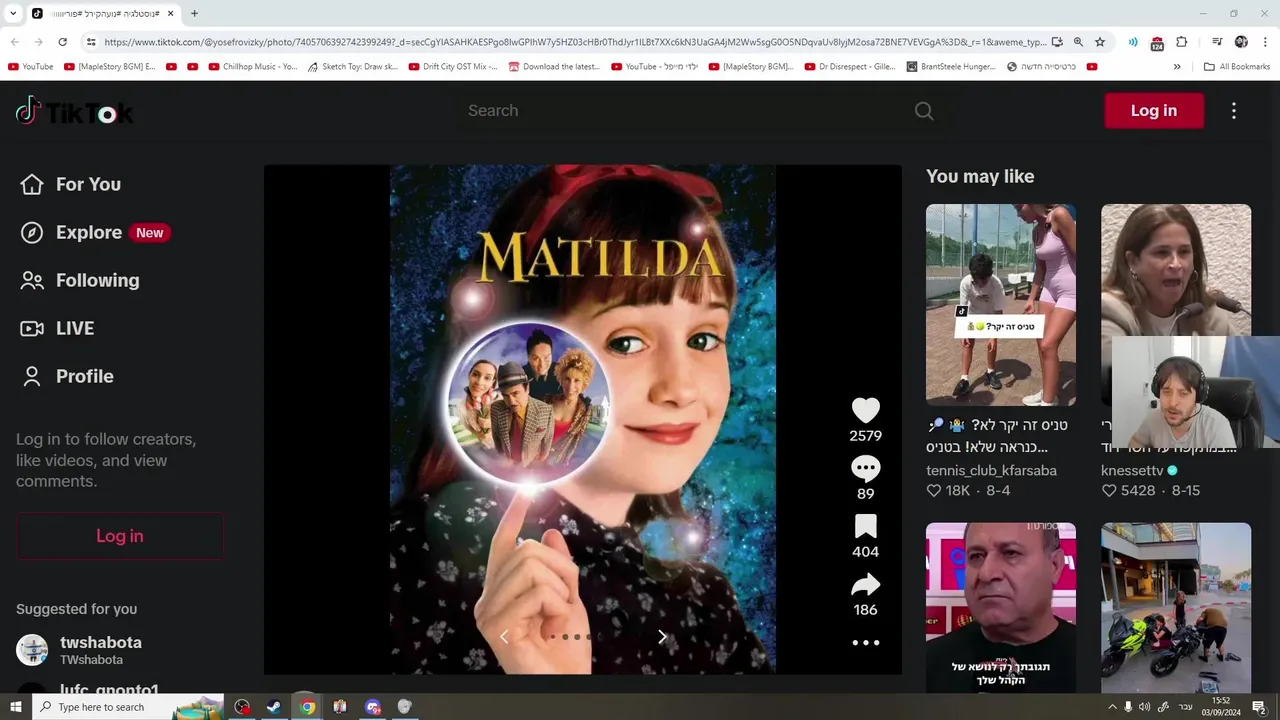Switch the input language indicator
Viewport: 1280px width, 720px height.
[1185, 707]
